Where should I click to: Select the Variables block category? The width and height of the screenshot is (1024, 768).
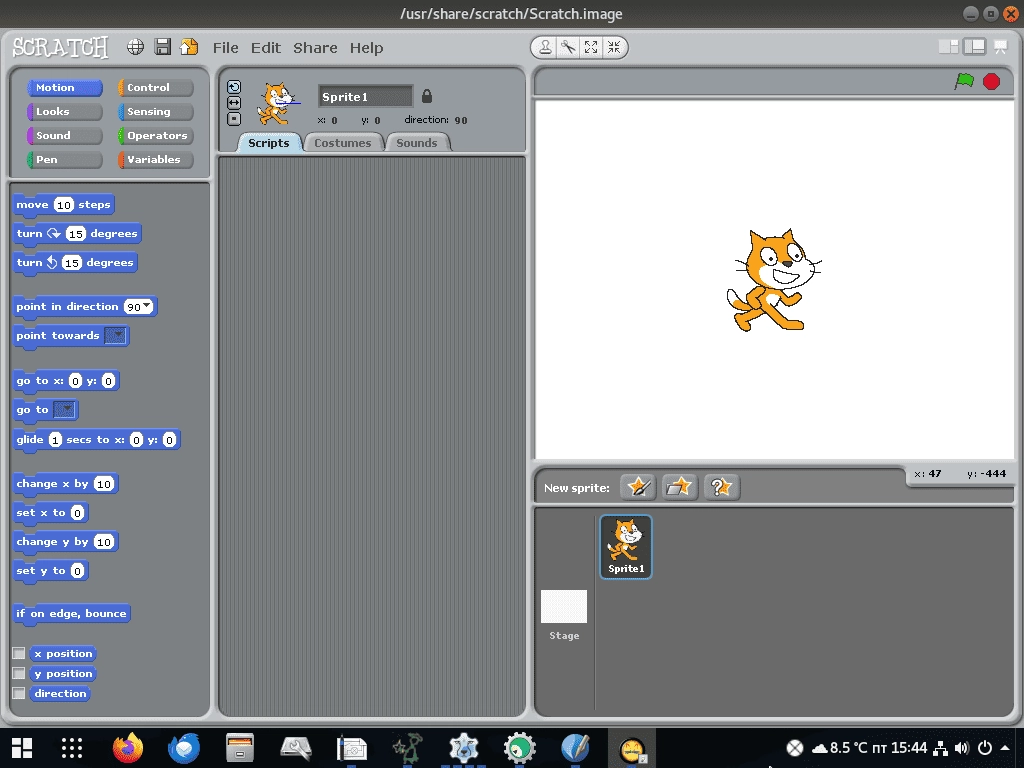pos(155,159)
